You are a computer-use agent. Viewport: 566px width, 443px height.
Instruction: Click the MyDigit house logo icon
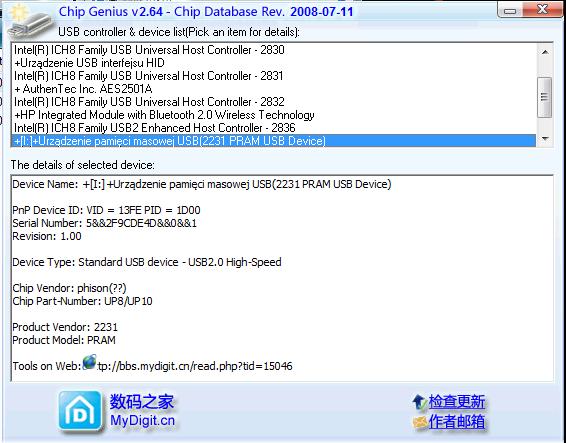pos(80,411)
